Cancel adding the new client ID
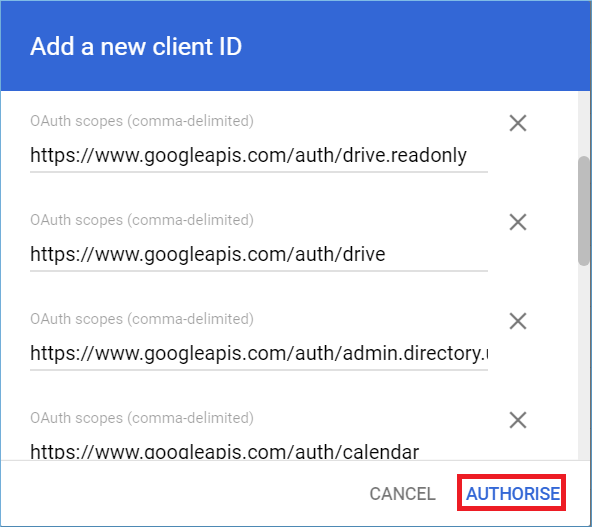 pyautogui.click(x=402, y=494)
